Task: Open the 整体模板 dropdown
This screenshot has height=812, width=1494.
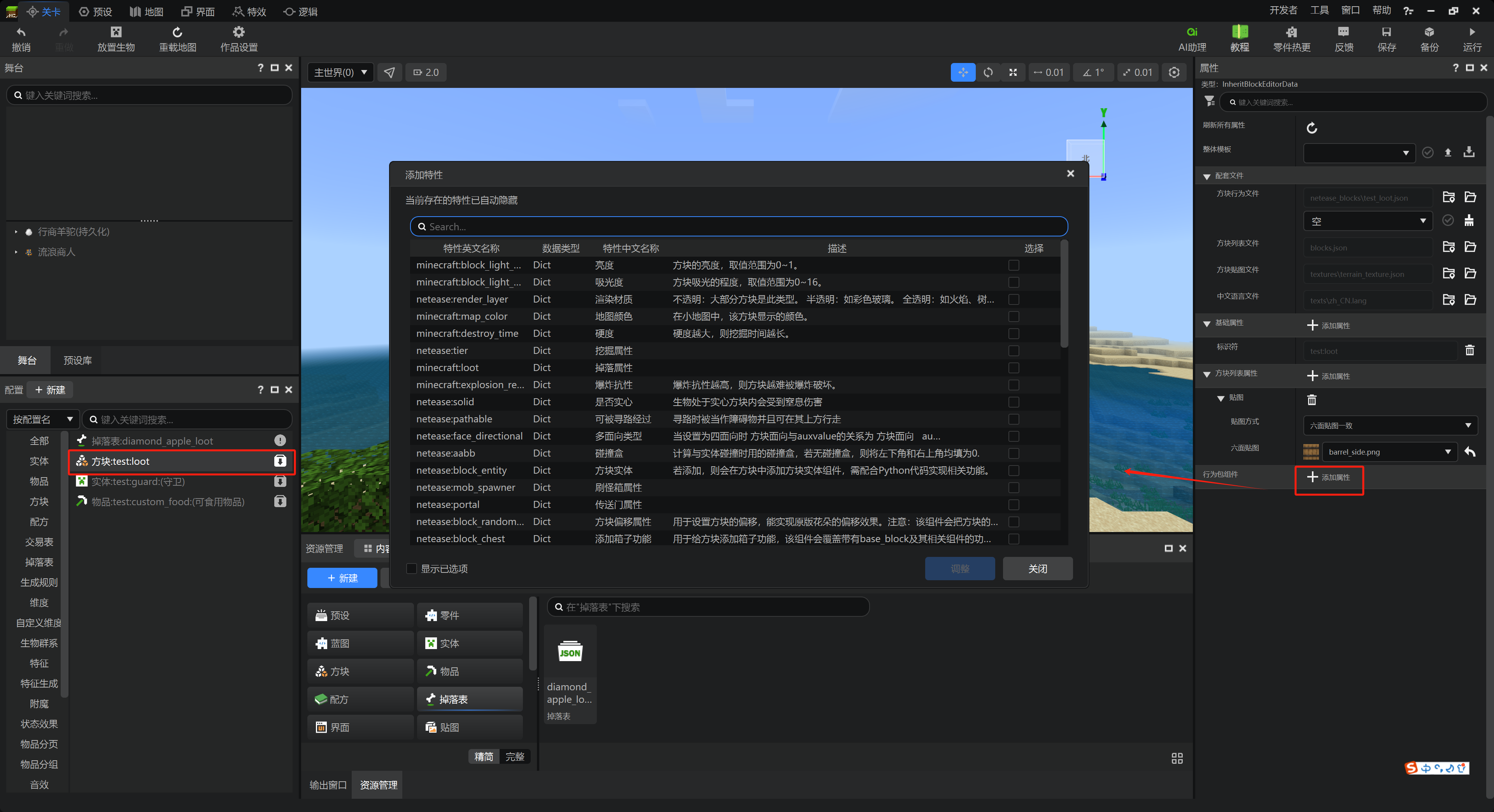Action: click(x=1359, y=153)
